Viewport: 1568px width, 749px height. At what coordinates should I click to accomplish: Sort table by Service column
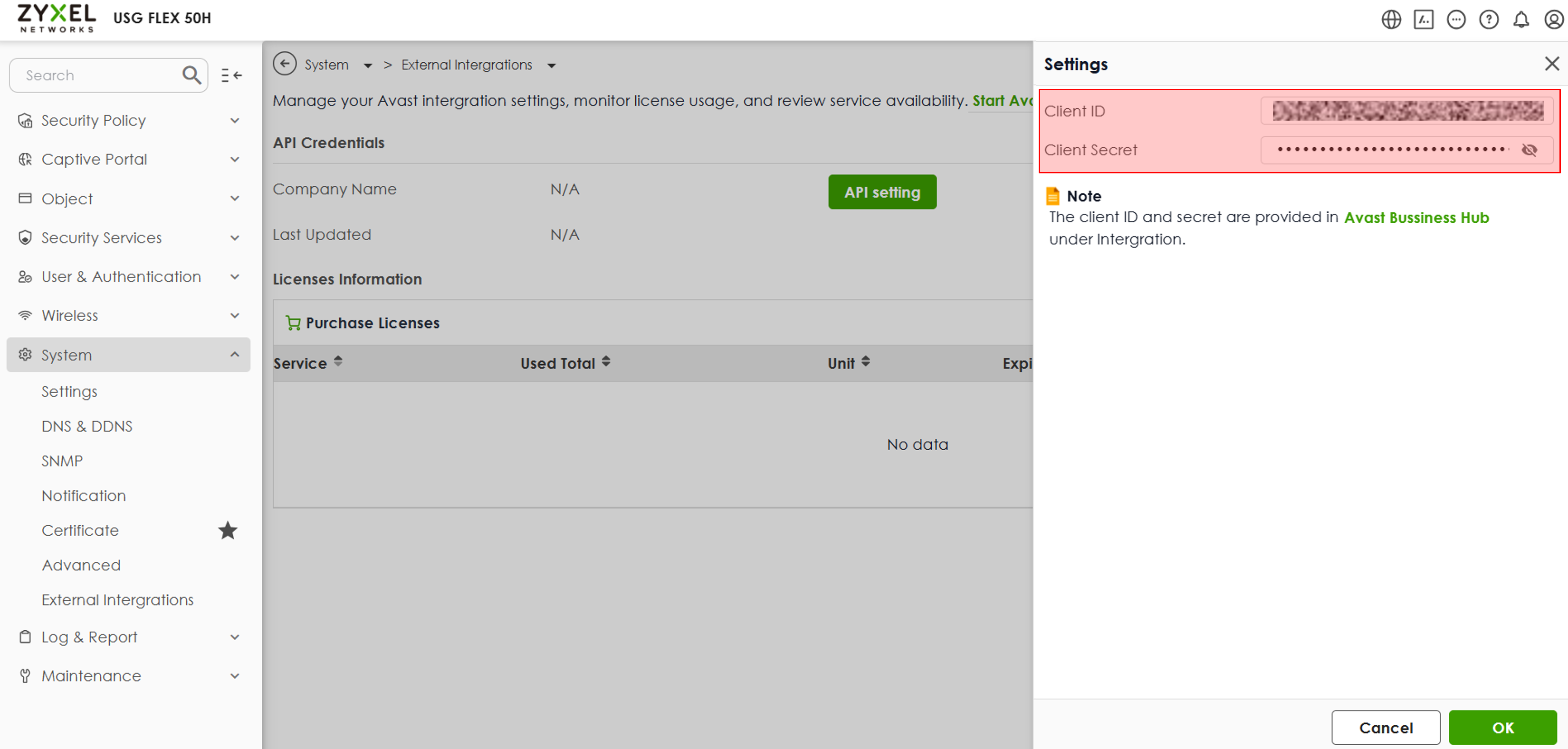(338, 361)
